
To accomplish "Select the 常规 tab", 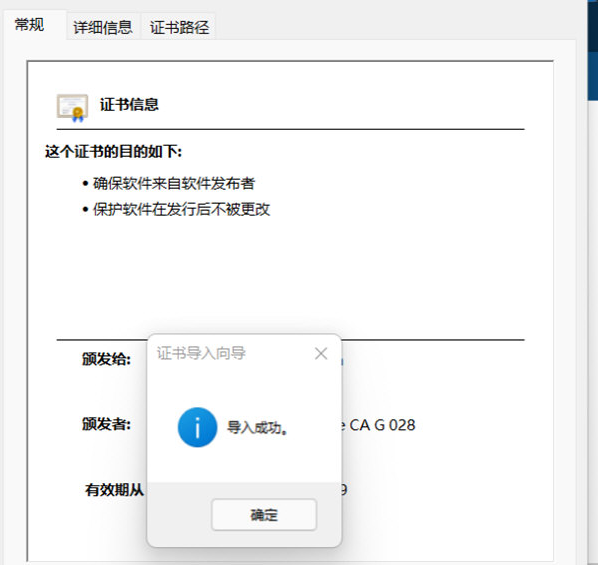I will coord(29,25).
